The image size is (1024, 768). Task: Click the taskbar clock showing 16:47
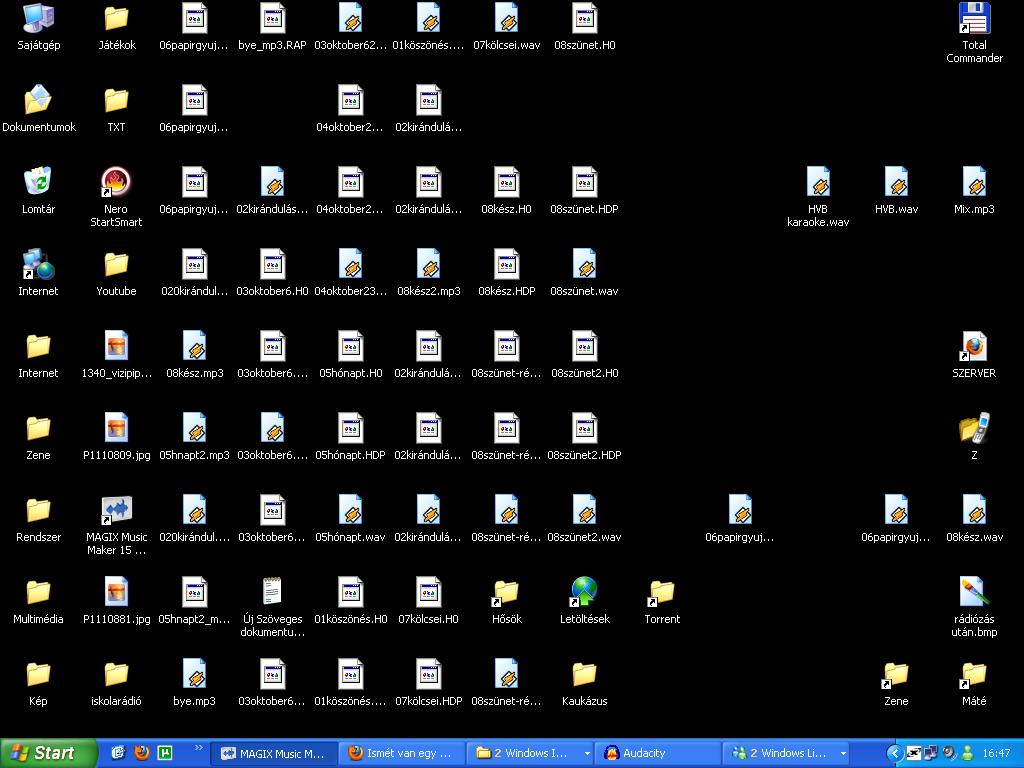click(996, 753)
